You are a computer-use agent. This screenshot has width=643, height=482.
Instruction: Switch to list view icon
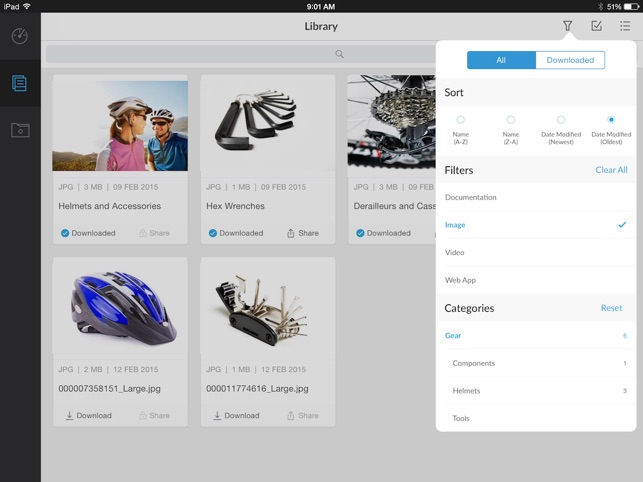(625, 26)
